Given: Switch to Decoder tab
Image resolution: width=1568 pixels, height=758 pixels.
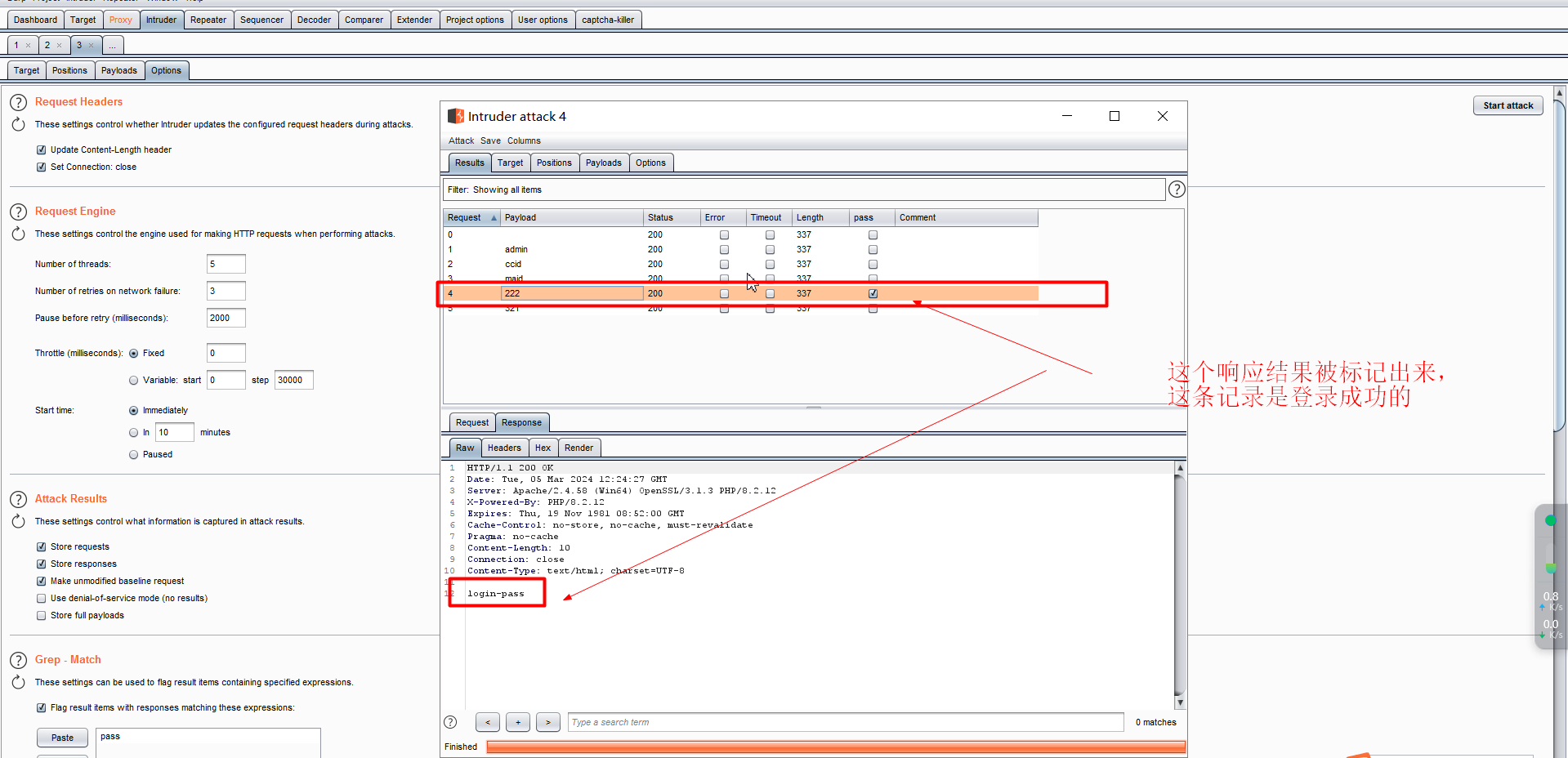Looking at the screenshot, I should click(x=314, y=20).
